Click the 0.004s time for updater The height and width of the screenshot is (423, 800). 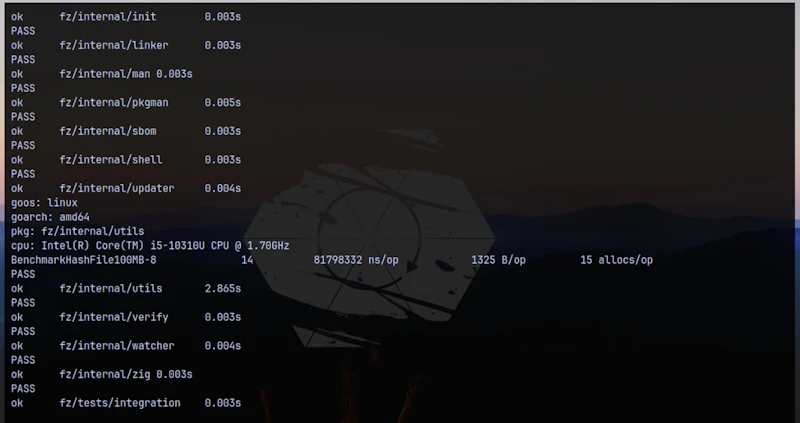222,188
